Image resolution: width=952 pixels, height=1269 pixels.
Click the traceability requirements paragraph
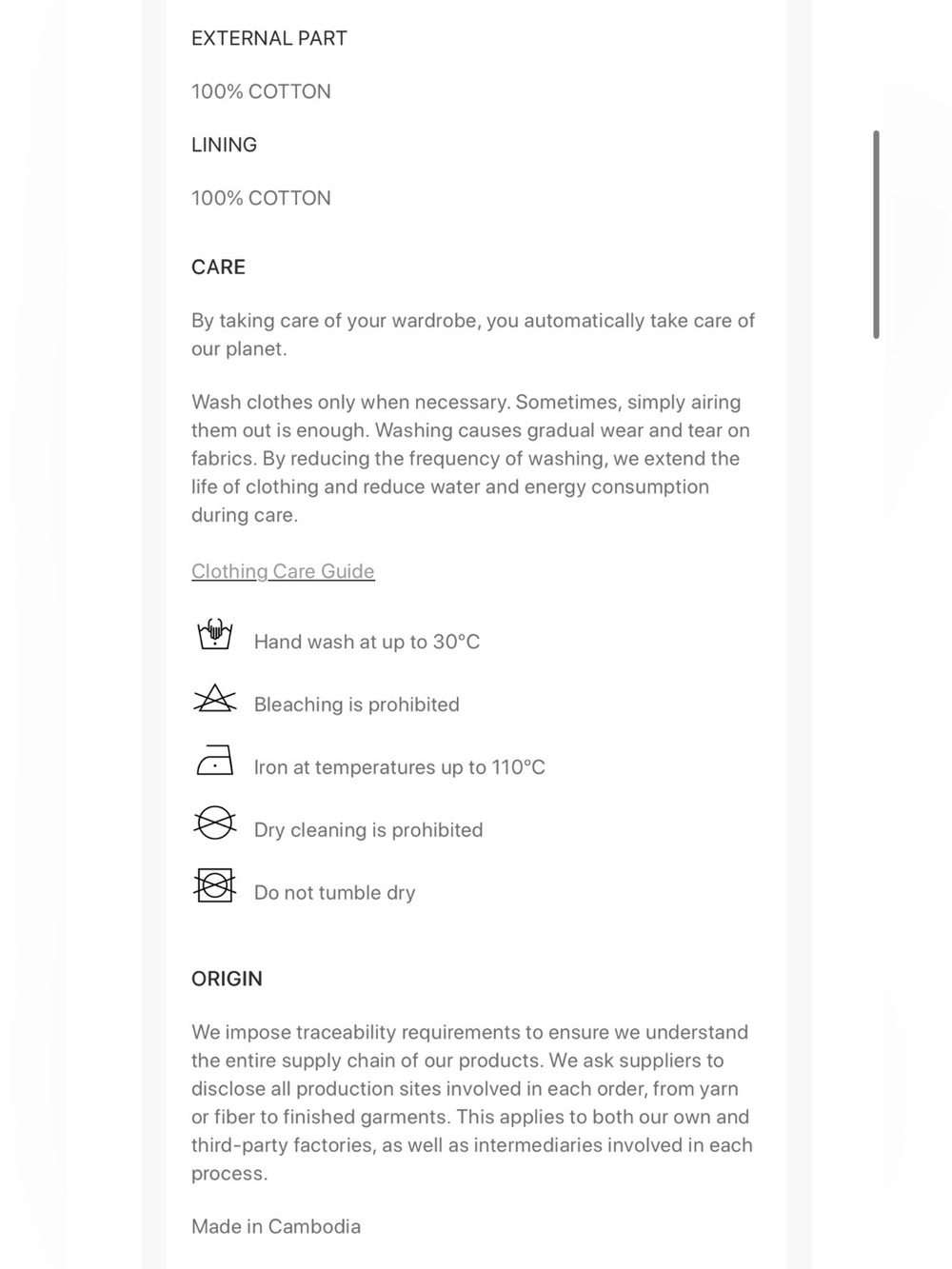coord(472,1102)
